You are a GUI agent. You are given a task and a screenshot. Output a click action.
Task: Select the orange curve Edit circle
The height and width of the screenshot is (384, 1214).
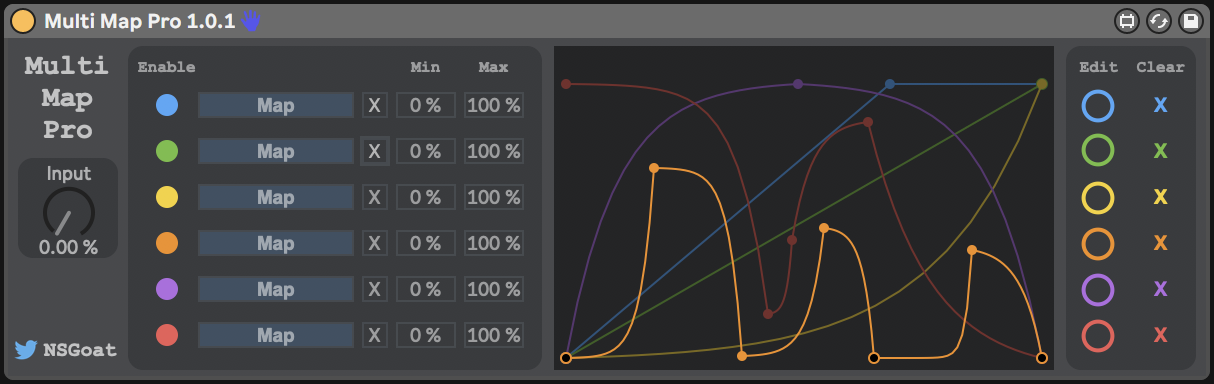1098,243
